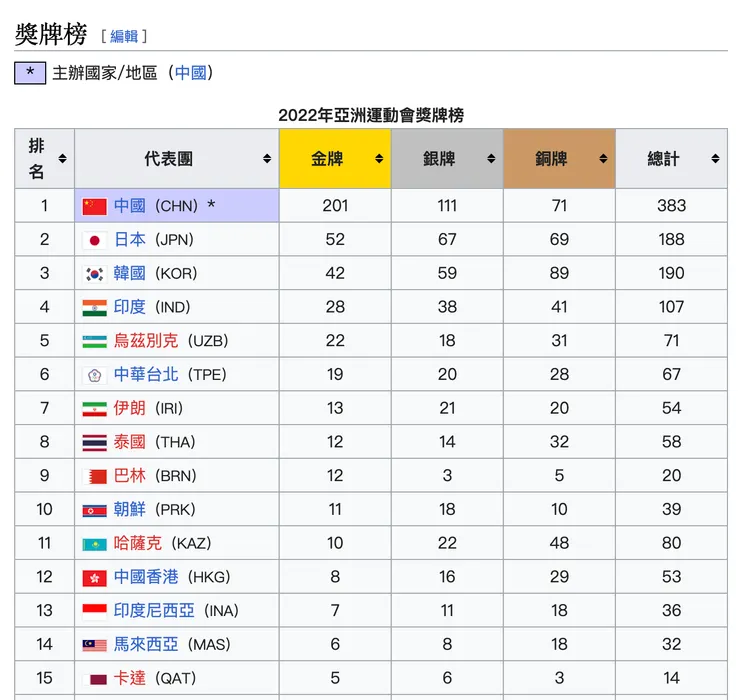Click the Japan flag icon
740x700 pixels.
pos(94,240)
